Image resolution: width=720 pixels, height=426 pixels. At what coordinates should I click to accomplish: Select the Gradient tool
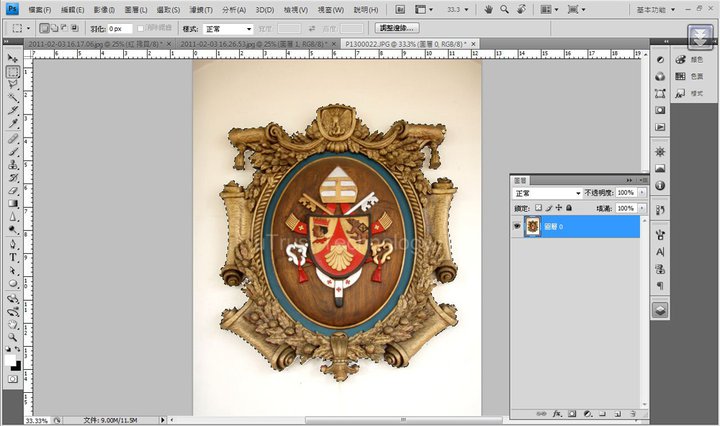(12, 203)
